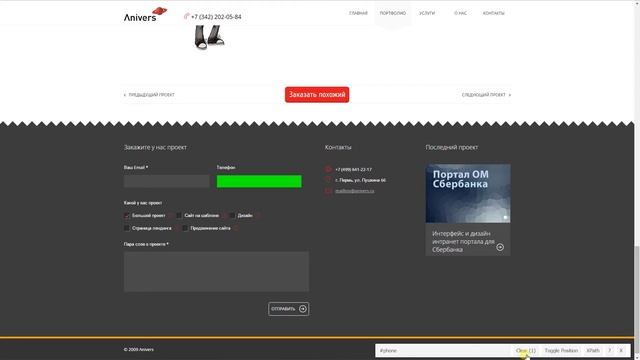The width and height of the screenshot is (640, 360).
Task: Click the green highlighted Телефон field
Action: tap(259, 181)
